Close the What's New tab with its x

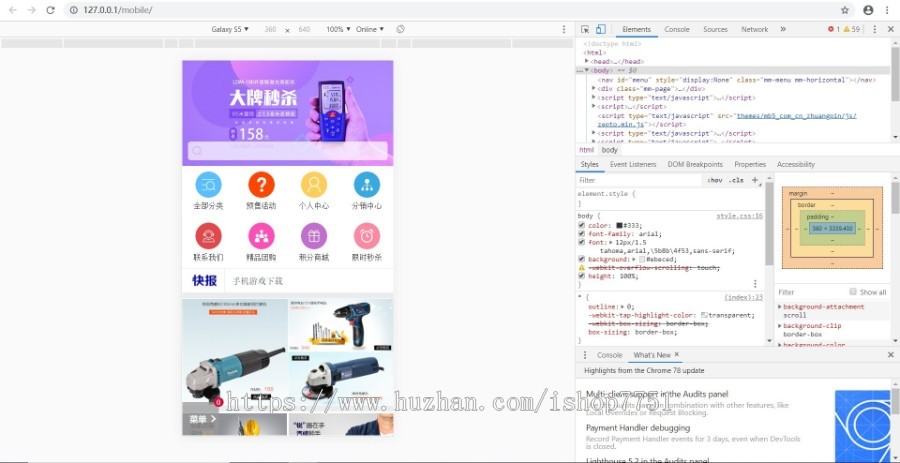pos(677,355)
